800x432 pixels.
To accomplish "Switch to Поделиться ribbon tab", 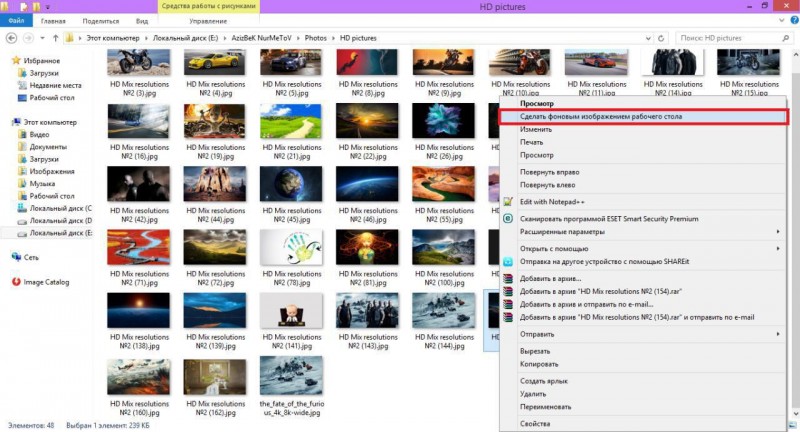I will coord(101,21).
